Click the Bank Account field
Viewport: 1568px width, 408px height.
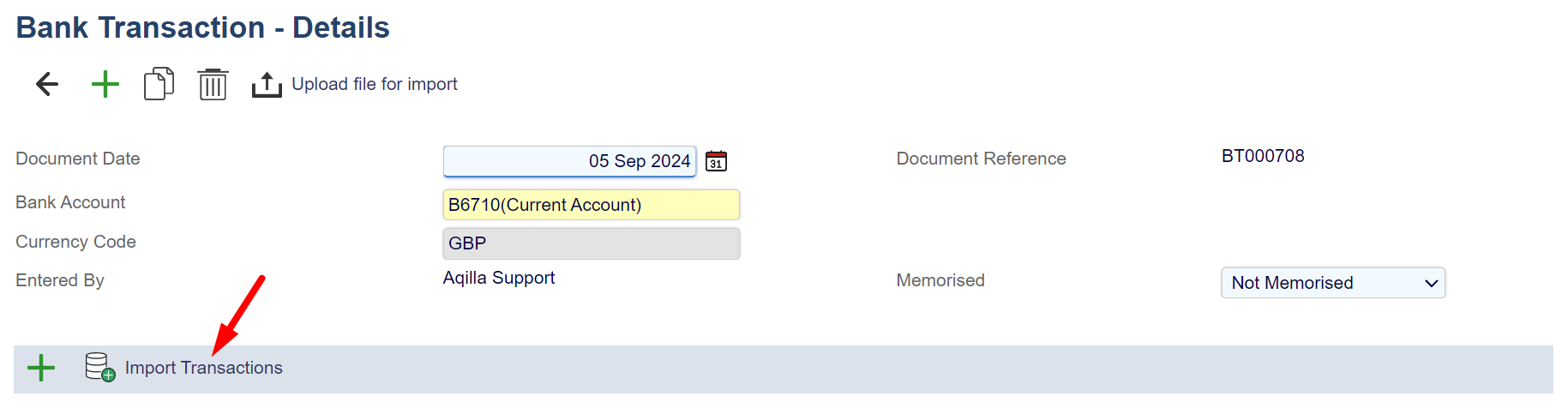click(x=591, y=205)
